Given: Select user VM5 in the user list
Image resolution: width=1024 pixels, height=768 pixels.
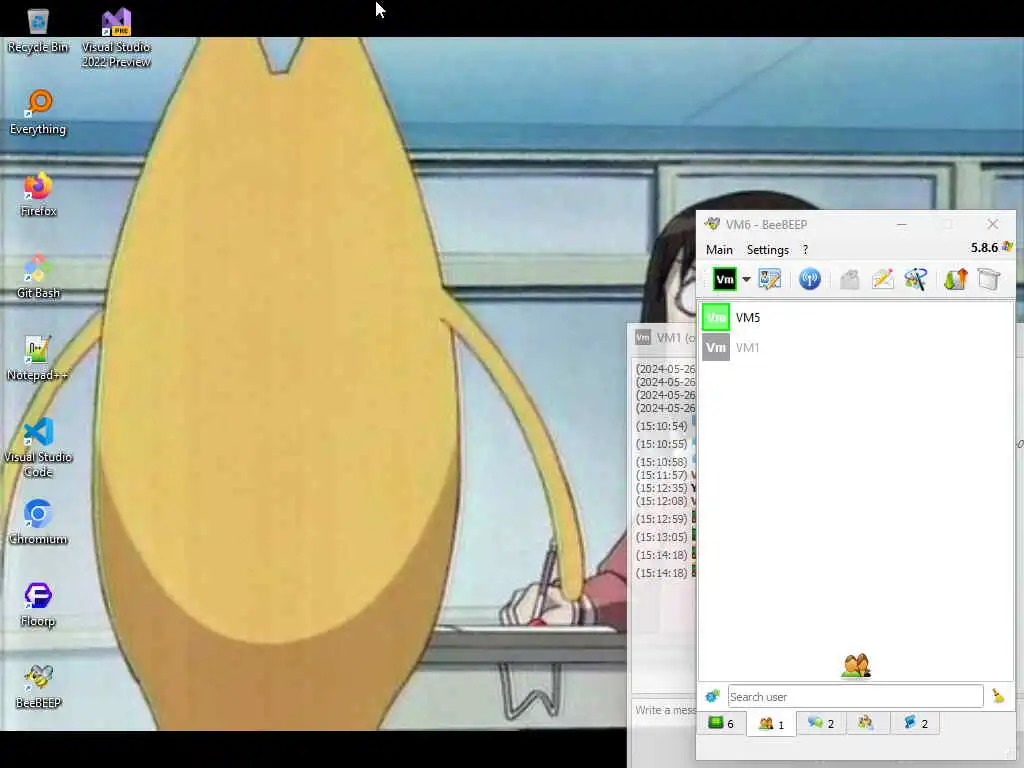Looking at the screenshot, I should click(856, 317).
